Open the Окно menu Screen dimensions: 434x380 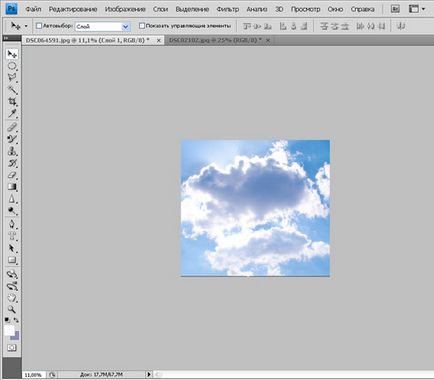tap(335, 9)
